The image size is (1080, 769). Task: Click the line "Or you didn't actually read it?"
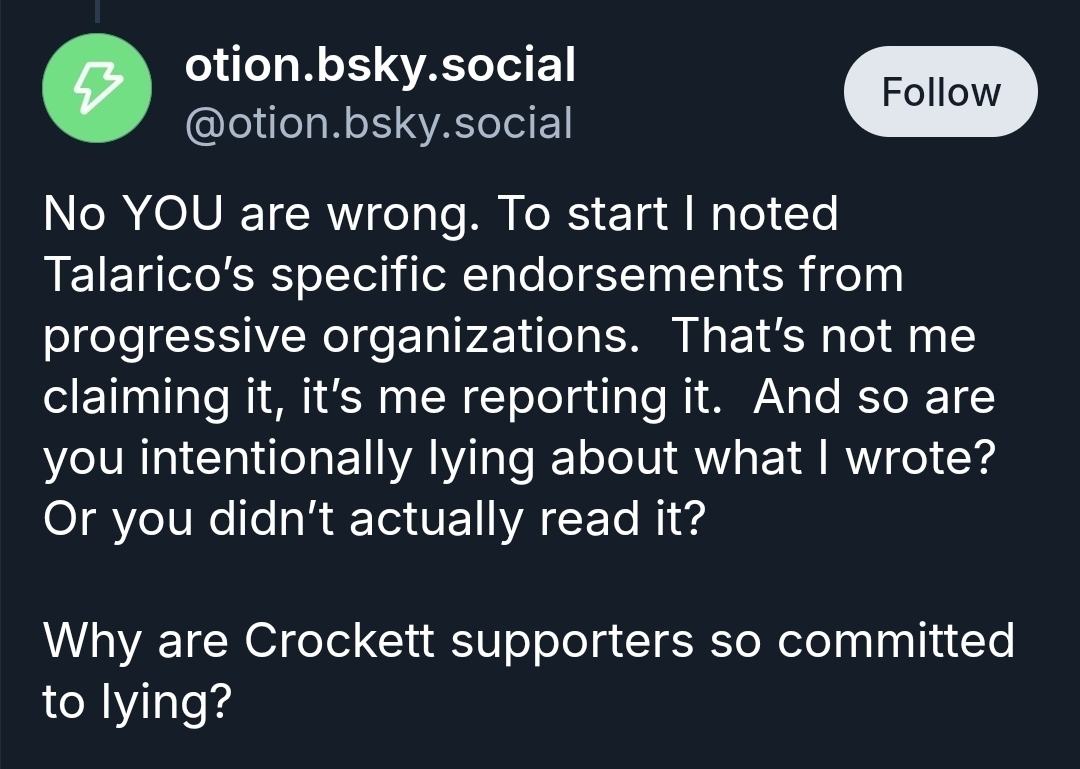(x=375, y=520)
